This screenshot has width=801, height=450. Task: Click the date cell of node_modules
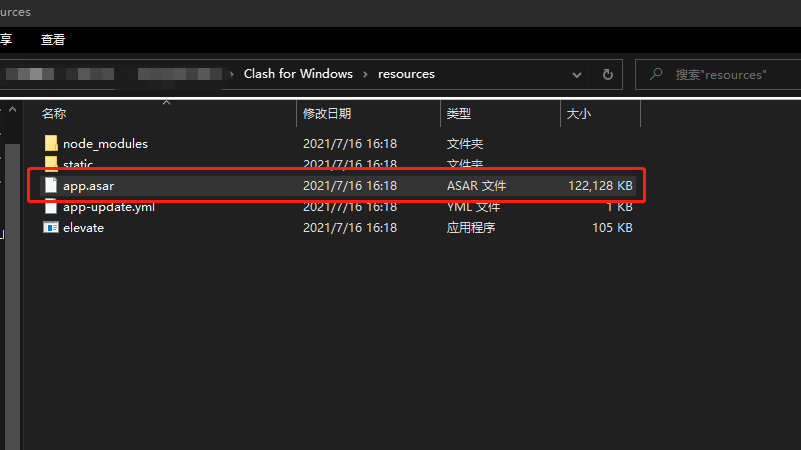350,144
